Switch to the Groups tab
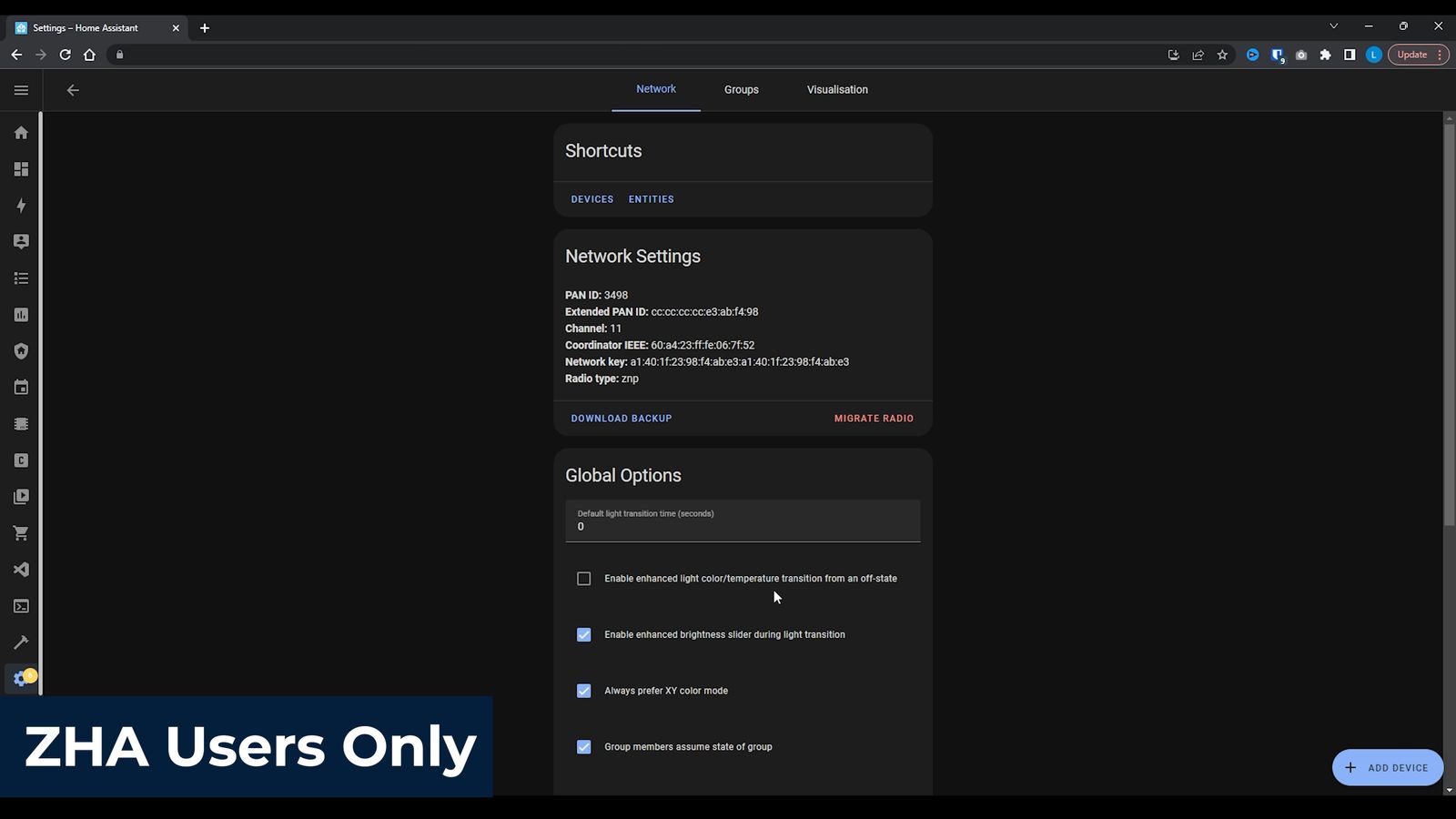1456x819 pixels. pyautogui.click(x=741, y=90)
